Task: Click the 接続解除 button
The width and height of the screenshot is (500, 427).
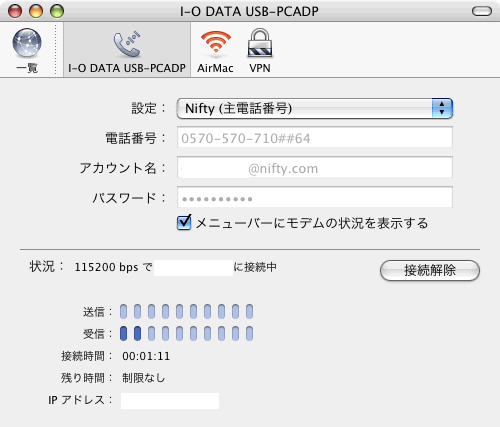Action: point(430,270)
